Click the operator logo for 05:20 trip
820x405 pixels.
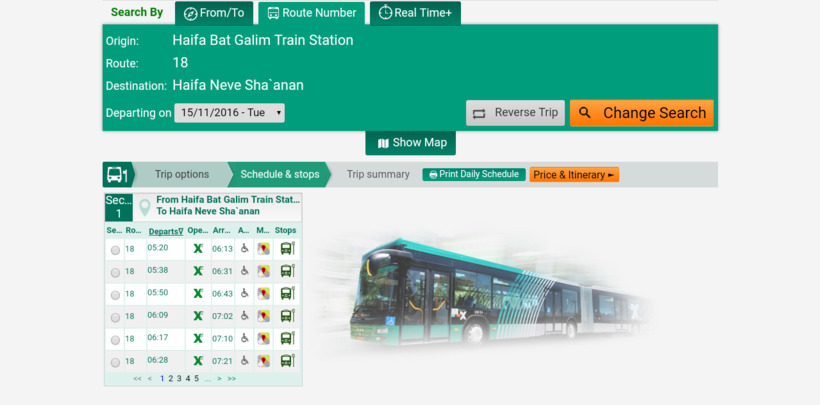tap(198, 249)
